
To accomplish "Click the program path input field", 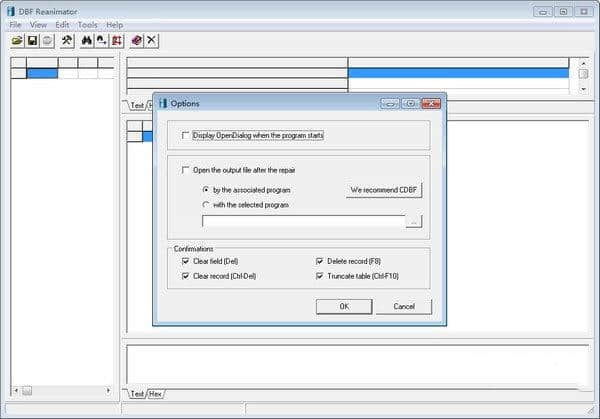I will 303,221.
